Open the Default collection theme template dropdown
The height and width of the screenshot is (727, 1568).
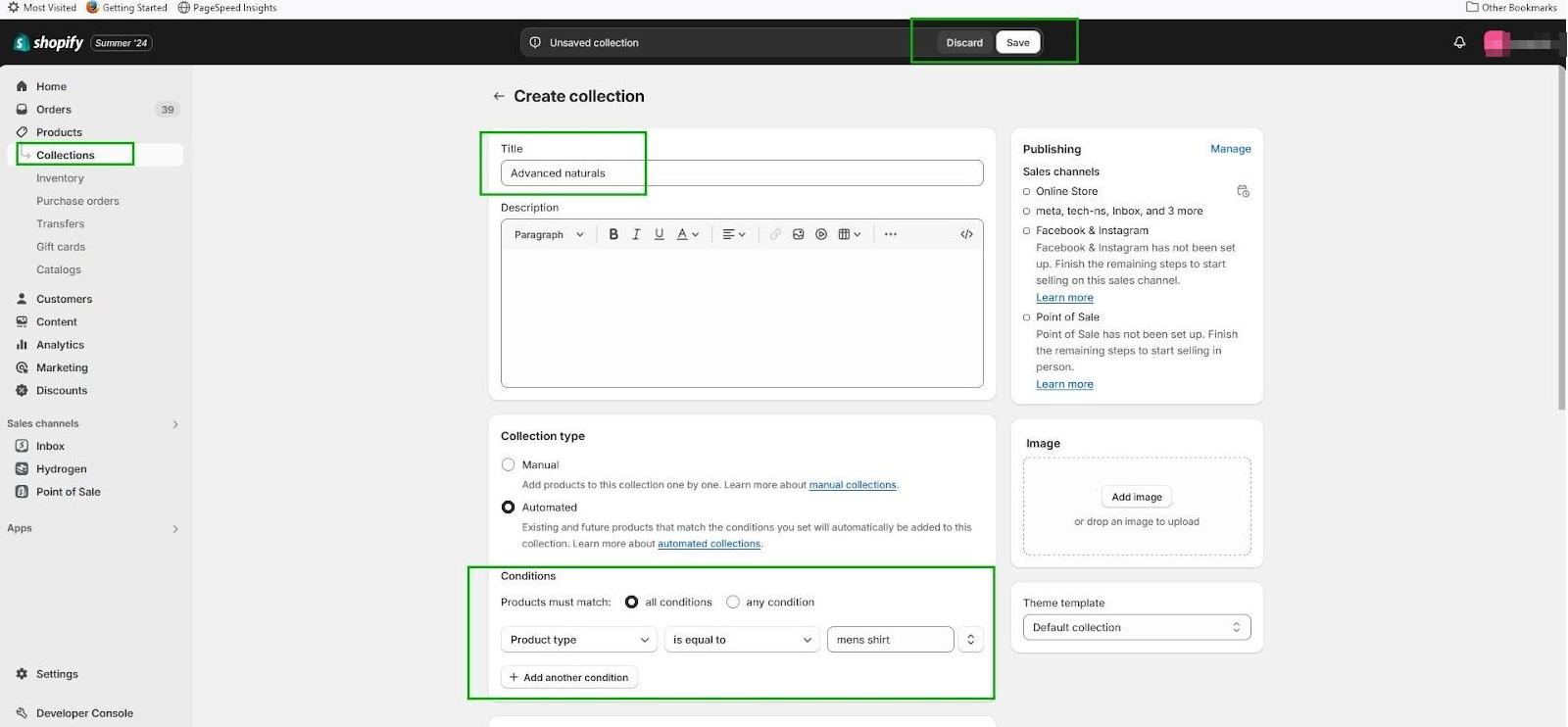click(x=1136, y=627)
